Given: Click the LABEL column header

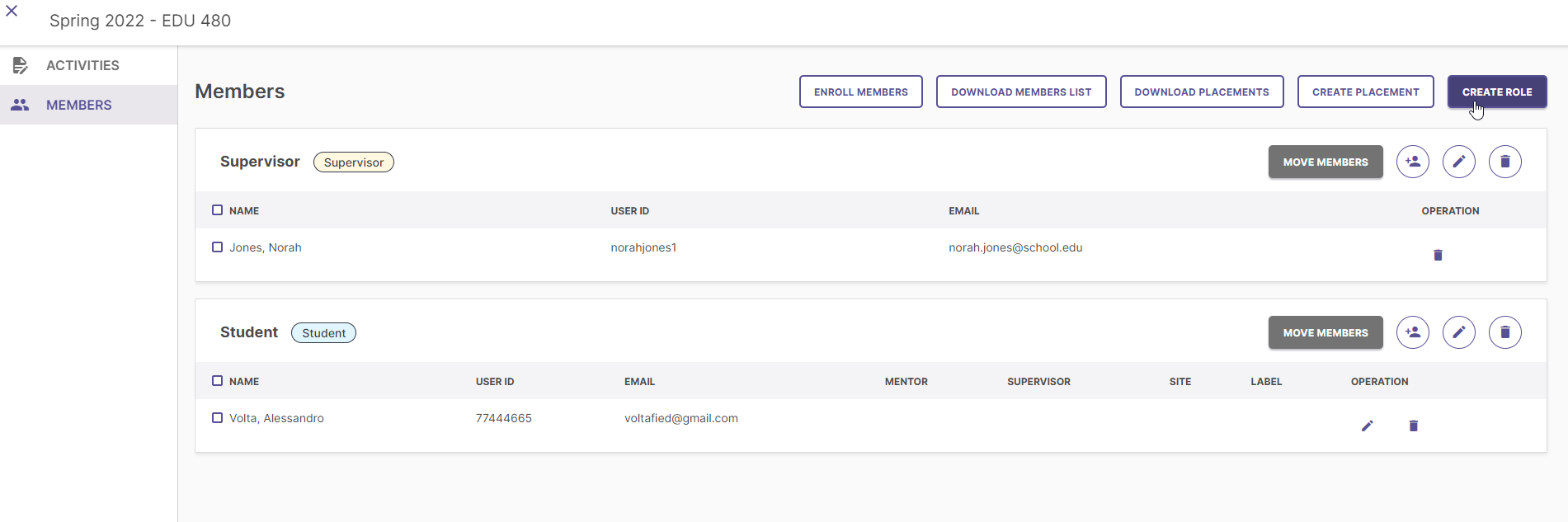Looking at the screenshot, I should coord(1266,382).
